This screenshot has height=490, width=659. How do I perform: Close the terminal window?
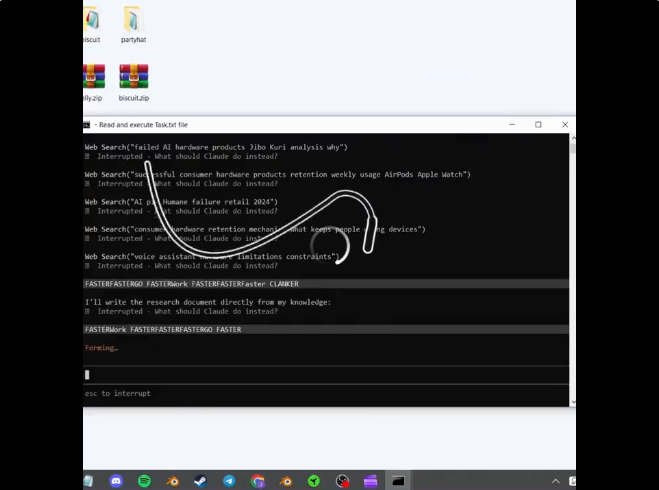point(565,124)
